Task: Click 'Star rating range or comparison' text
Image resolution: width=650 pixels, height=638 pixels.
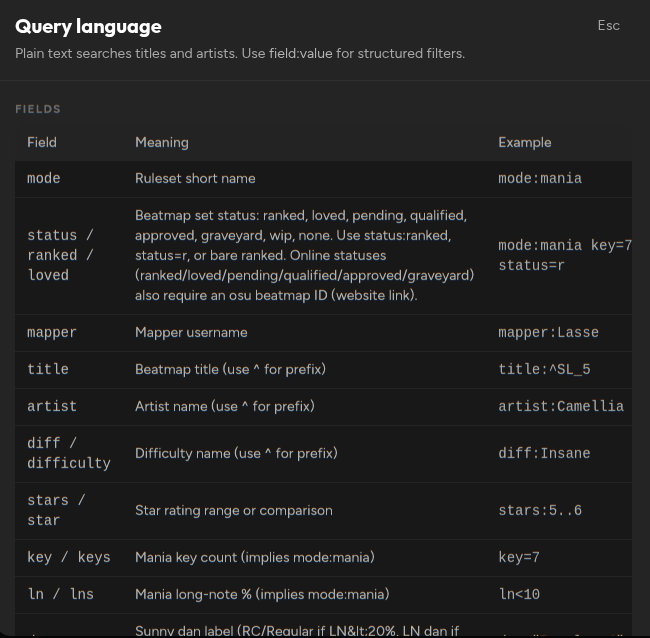Action: pos(234,510)
